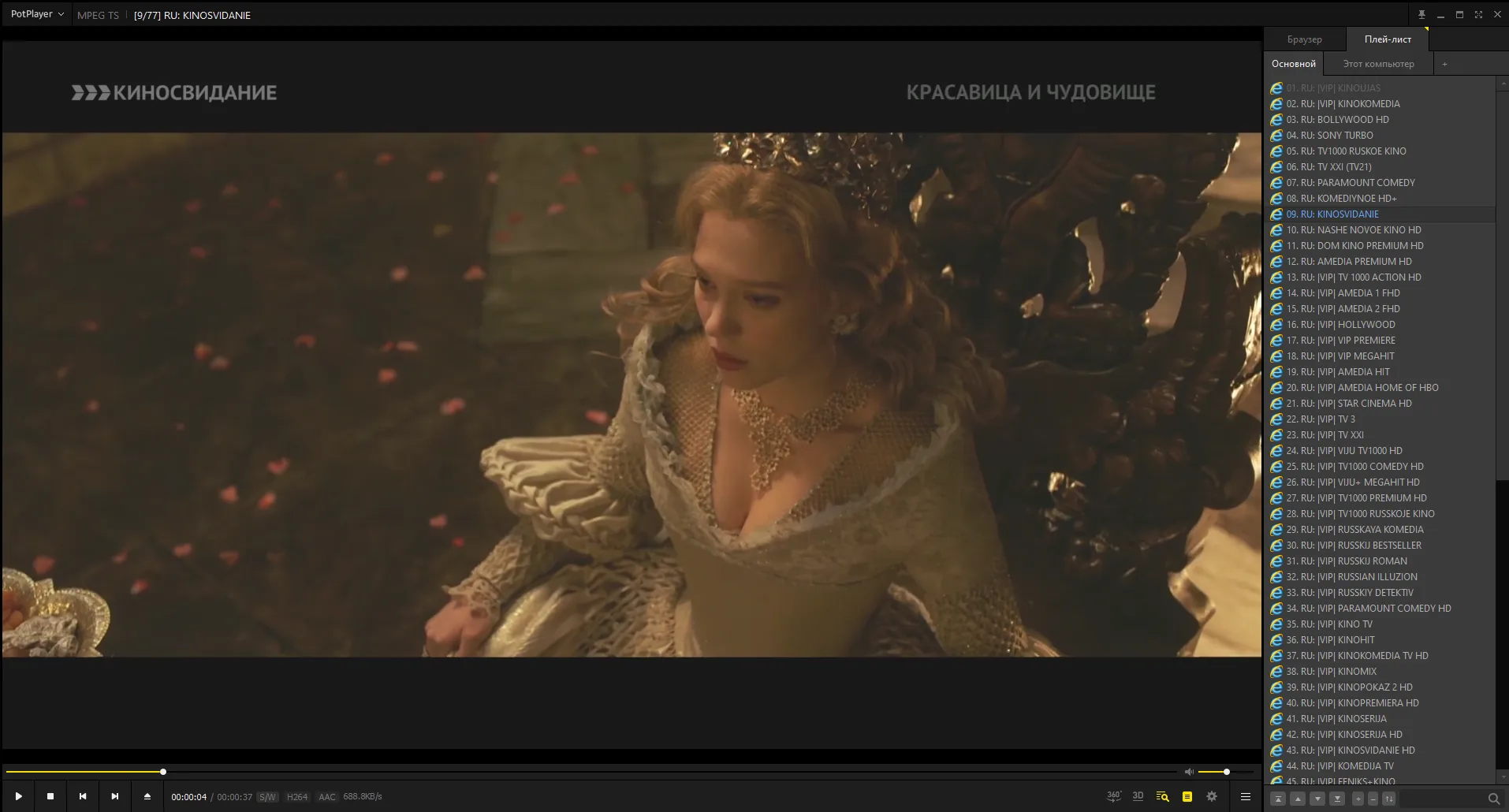
Task: Move selected playlist item down
Action: [1317, 799]
